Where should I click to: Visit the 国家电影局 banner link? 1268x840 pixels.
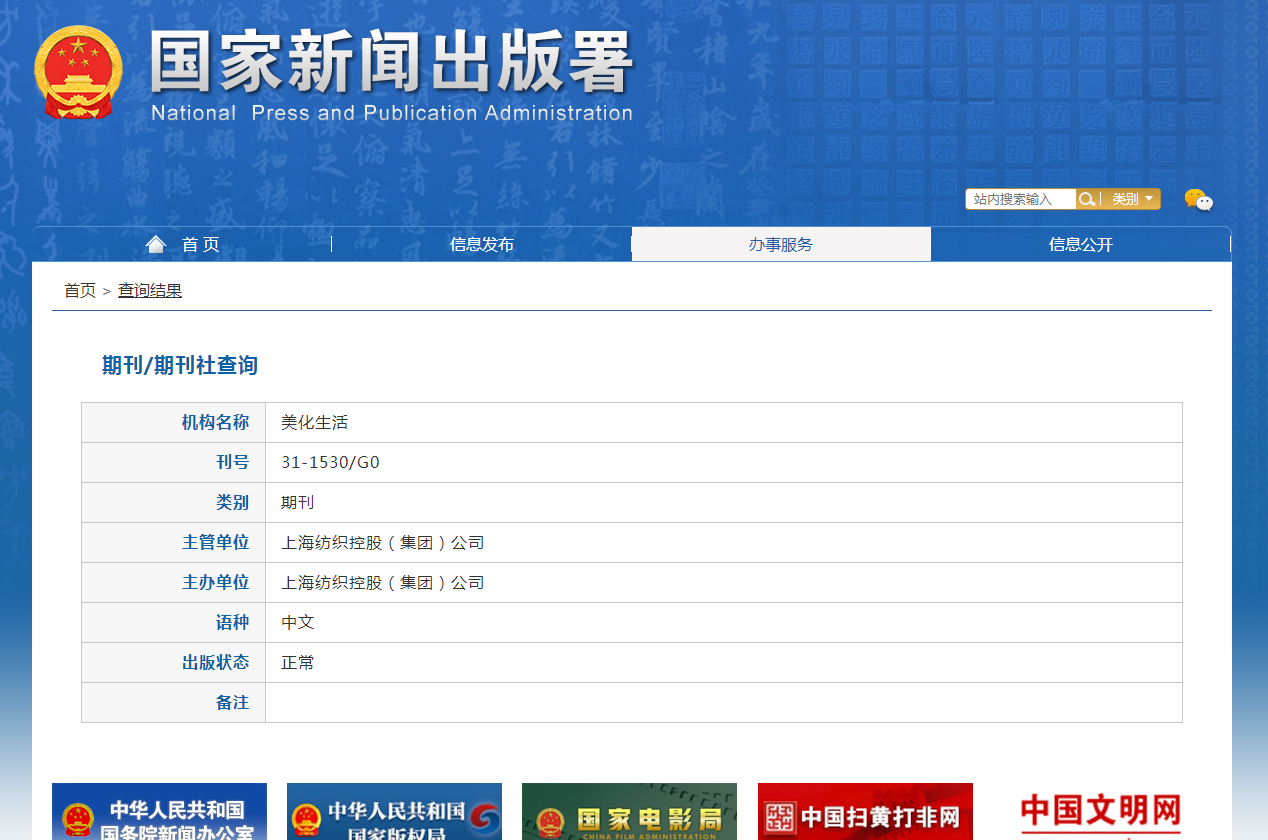pyautogui.click(x=629, y=812)
